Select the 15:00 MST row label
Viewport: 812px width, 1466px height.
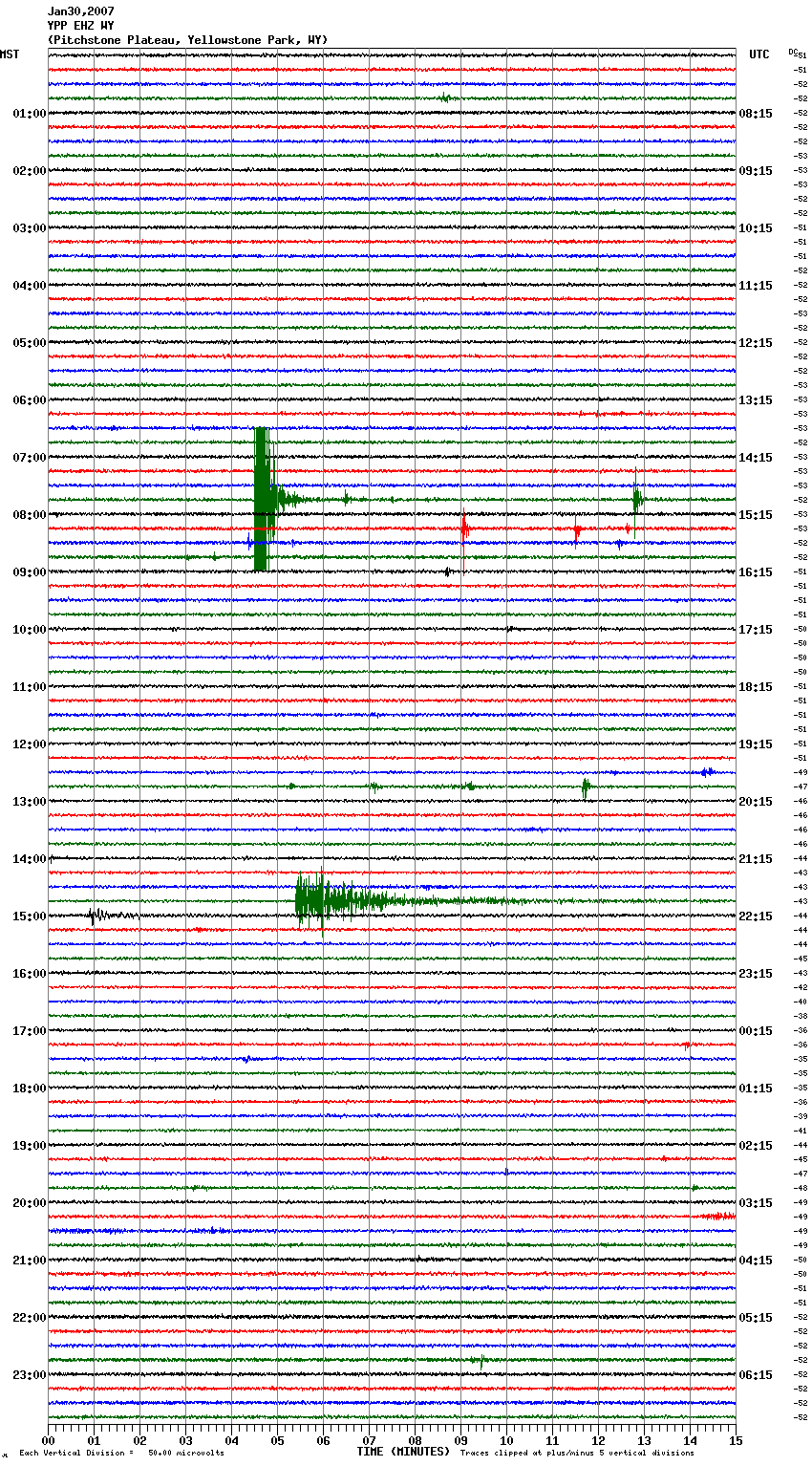(29, 916)
